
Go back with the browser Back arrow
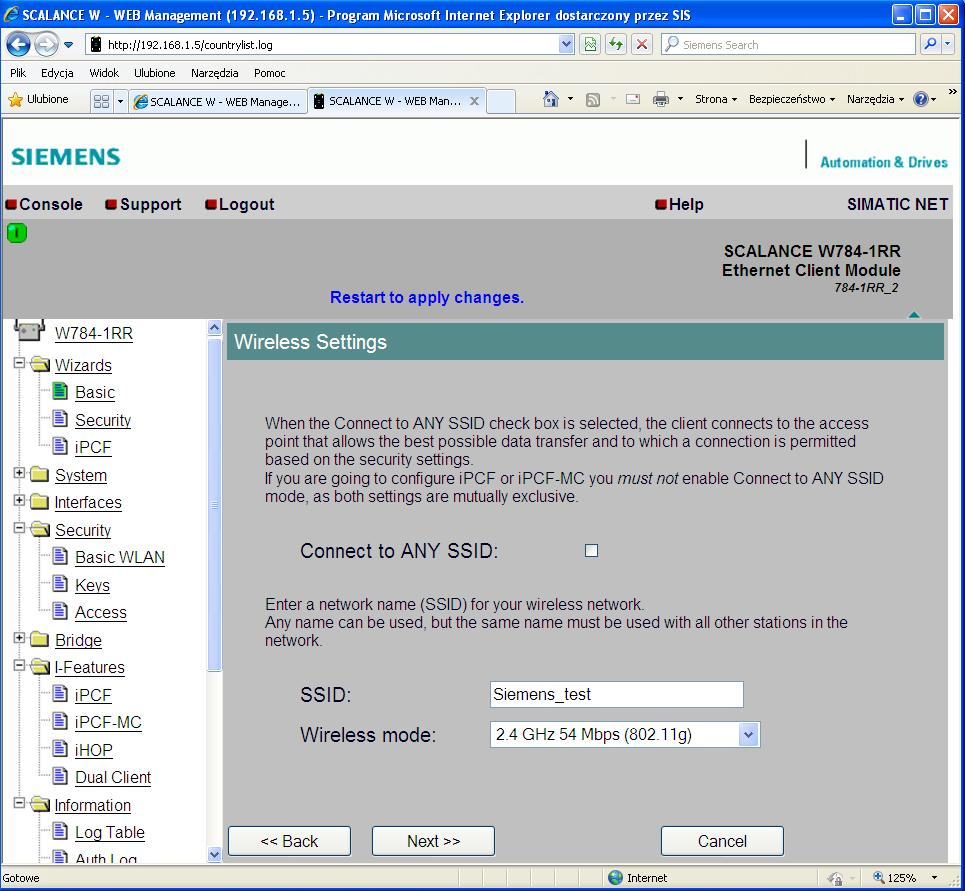(x=18, y=44)
